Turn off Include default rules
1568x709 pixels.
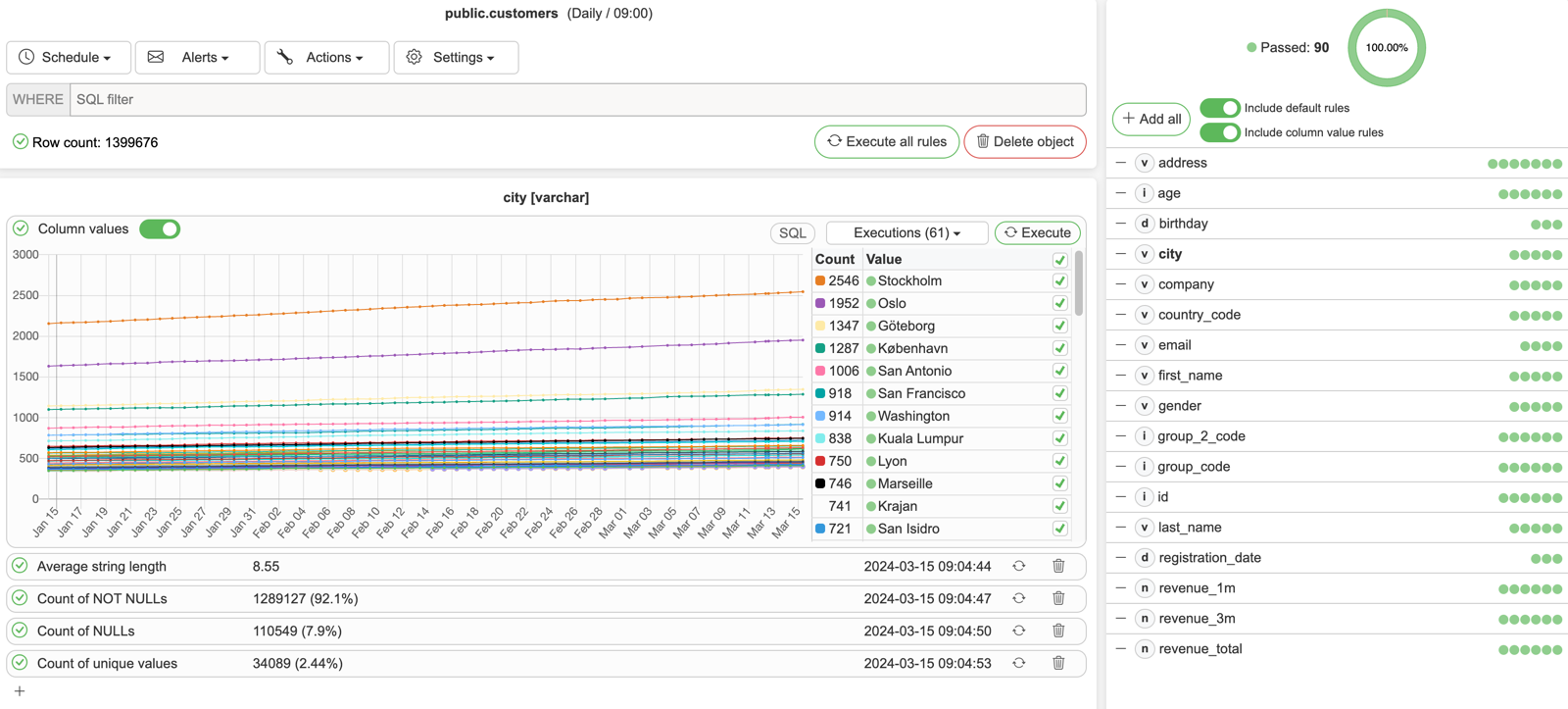click(x=1219, y=108)
